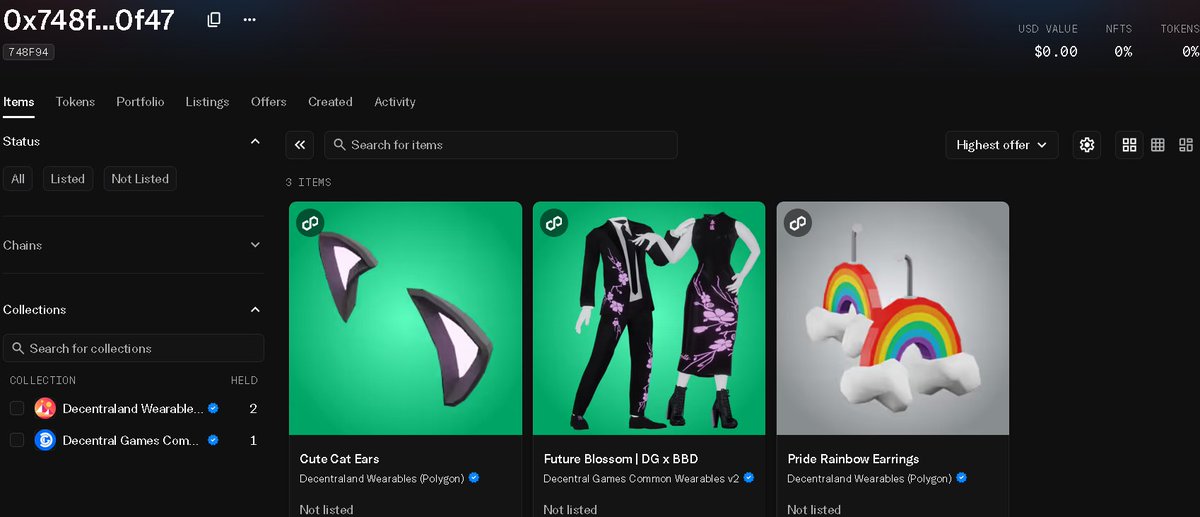The width and height of the screenshot is (1200, 517).
Task: Open the Tokens tab
Action: point(75,102)
